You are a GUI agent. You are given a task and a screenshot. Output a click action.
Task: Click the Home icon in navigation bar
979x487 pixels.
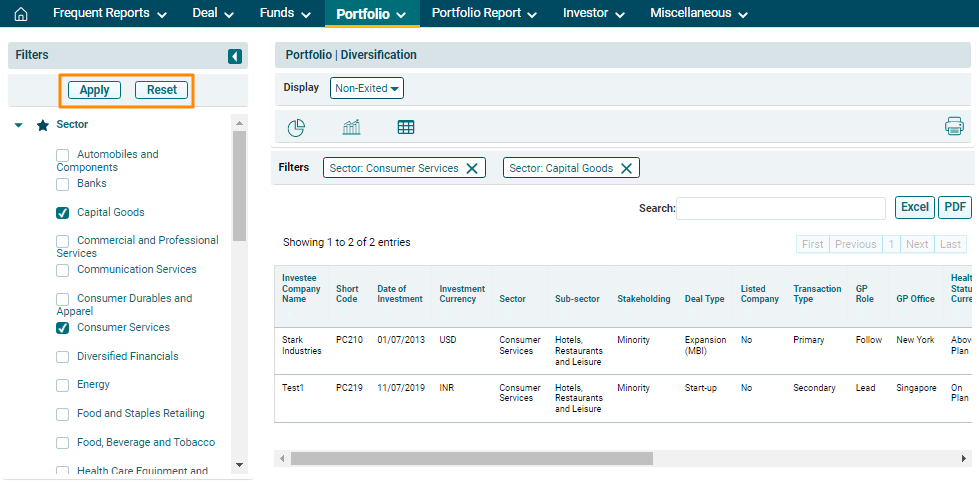[x=21, y=14]
